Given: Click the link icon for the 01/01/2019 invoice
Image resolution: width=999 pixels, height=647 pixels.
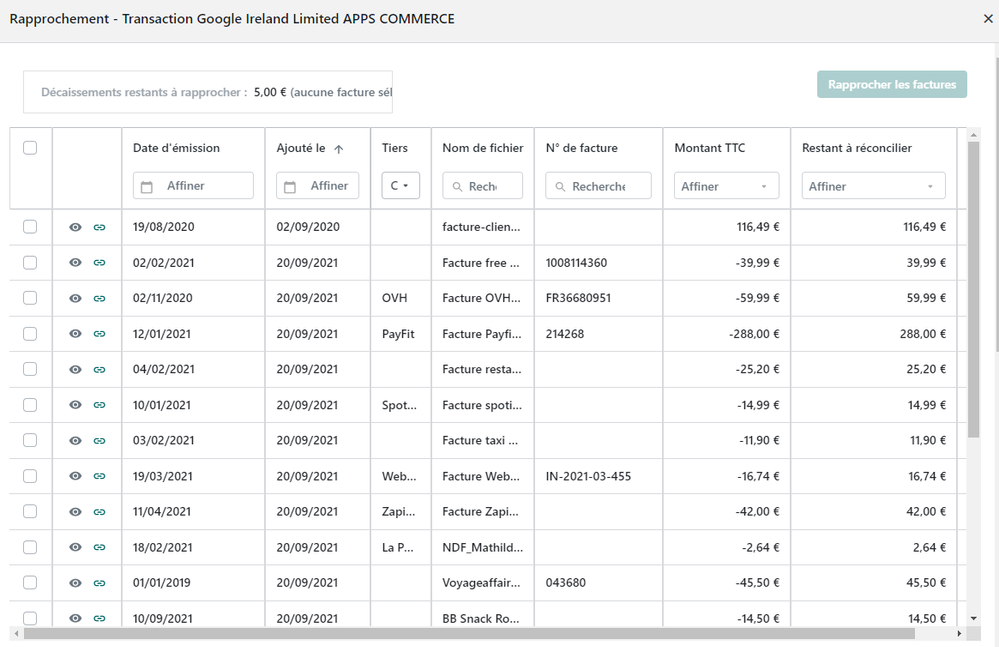Looking at the screenshot, I should [99, 583].
